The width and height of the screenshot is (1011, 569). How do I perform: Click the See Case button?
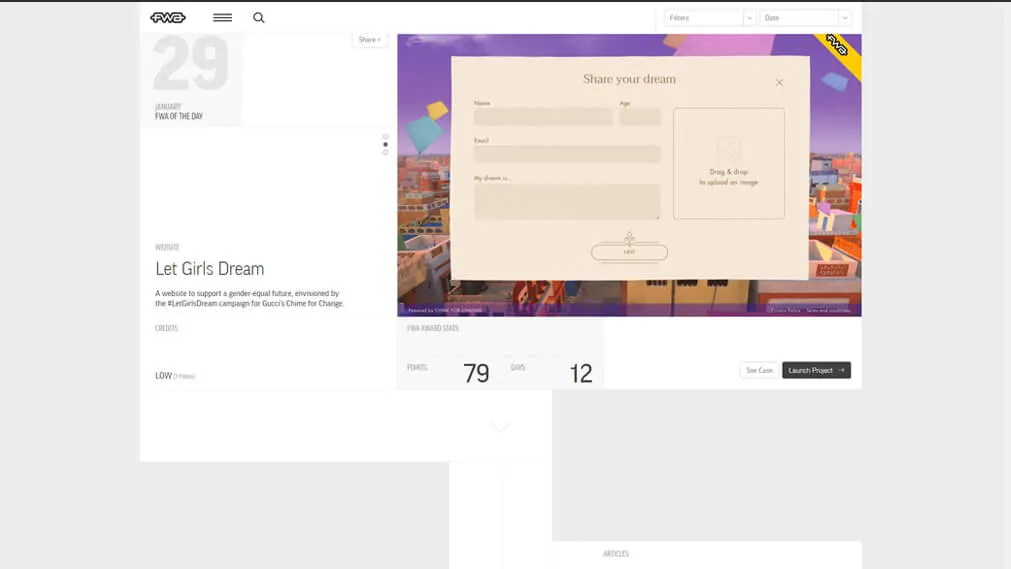click(x=759, y=370)
